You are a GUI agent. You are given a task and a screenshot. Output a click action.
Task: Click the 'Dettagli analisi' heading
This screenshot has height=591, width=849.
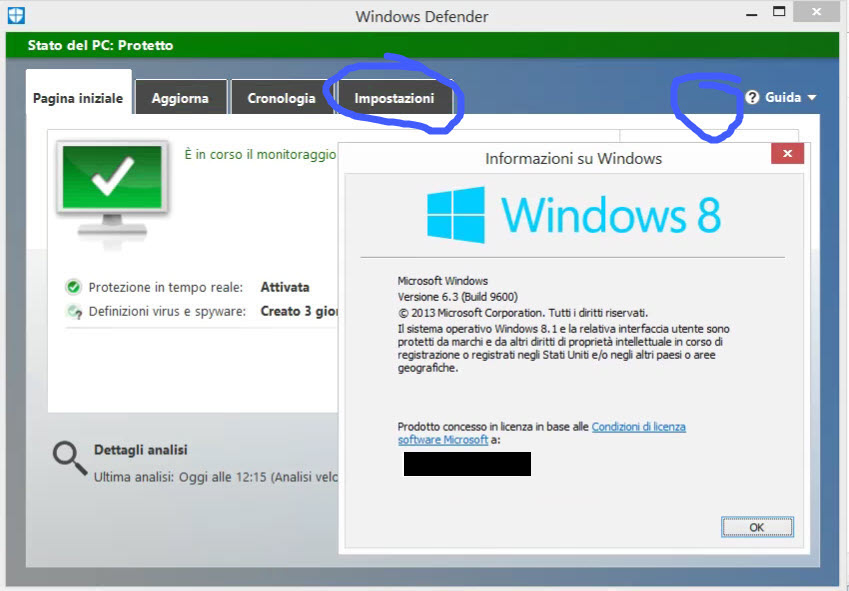(141, 450)
